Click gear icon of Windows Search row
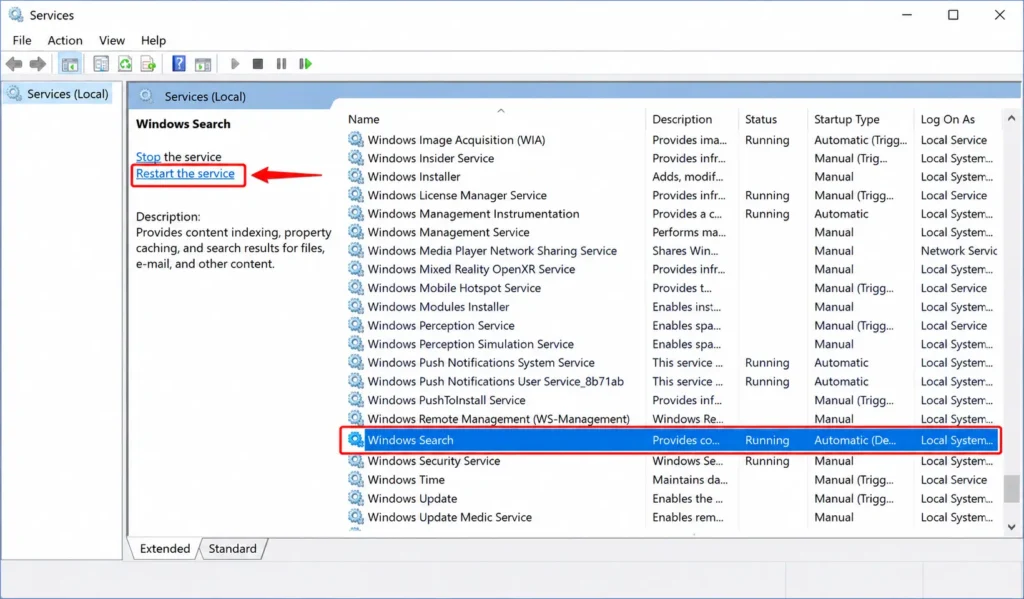 point(355,440)
